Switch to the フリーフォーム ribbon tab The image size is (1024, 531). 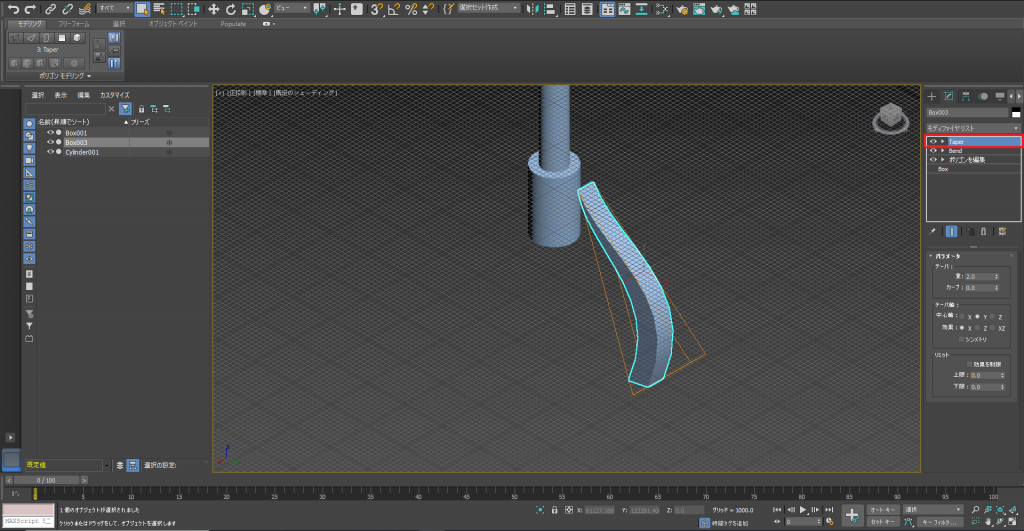click(x=74, y=24)
